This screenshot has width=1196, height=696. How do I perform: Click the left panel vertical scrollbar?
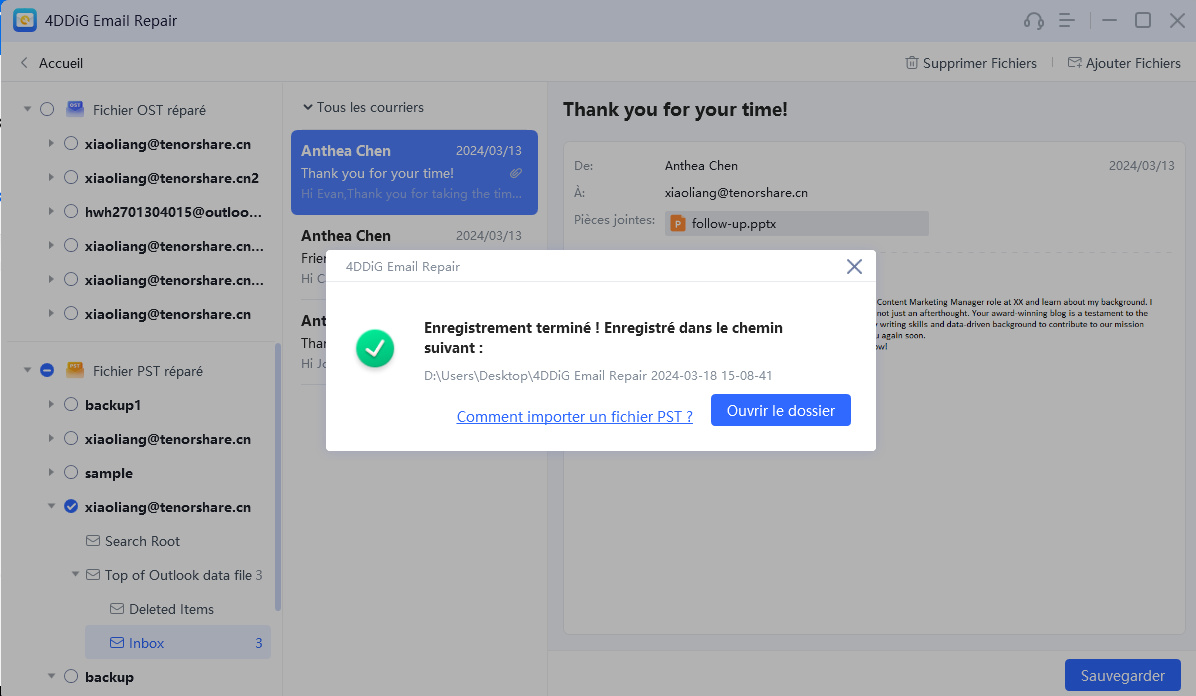(x=278, y=477)
